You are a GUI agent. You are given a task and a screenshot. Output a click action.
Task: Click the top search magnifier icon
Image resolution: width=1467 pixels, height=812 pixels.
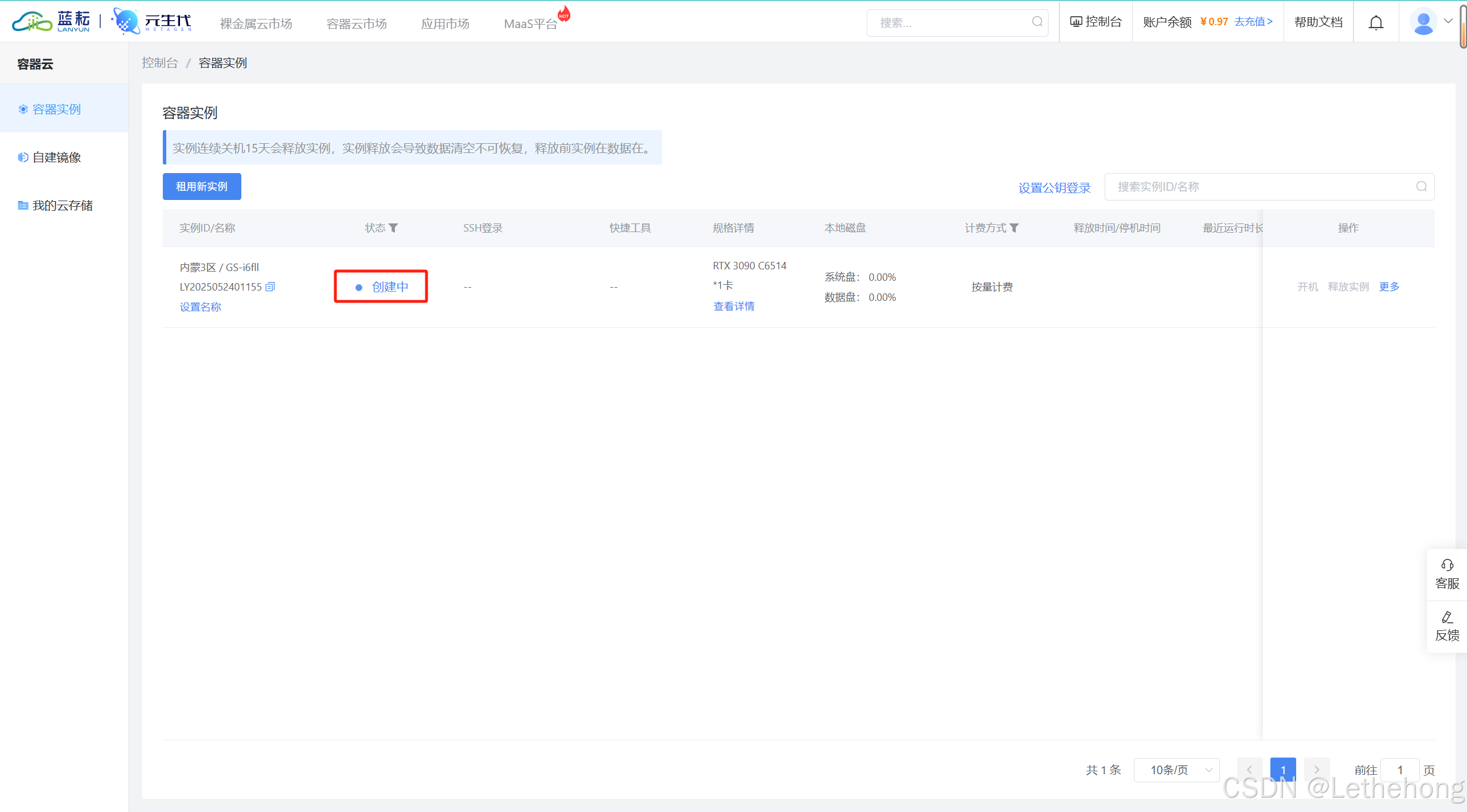click(x=1037, y=22)
